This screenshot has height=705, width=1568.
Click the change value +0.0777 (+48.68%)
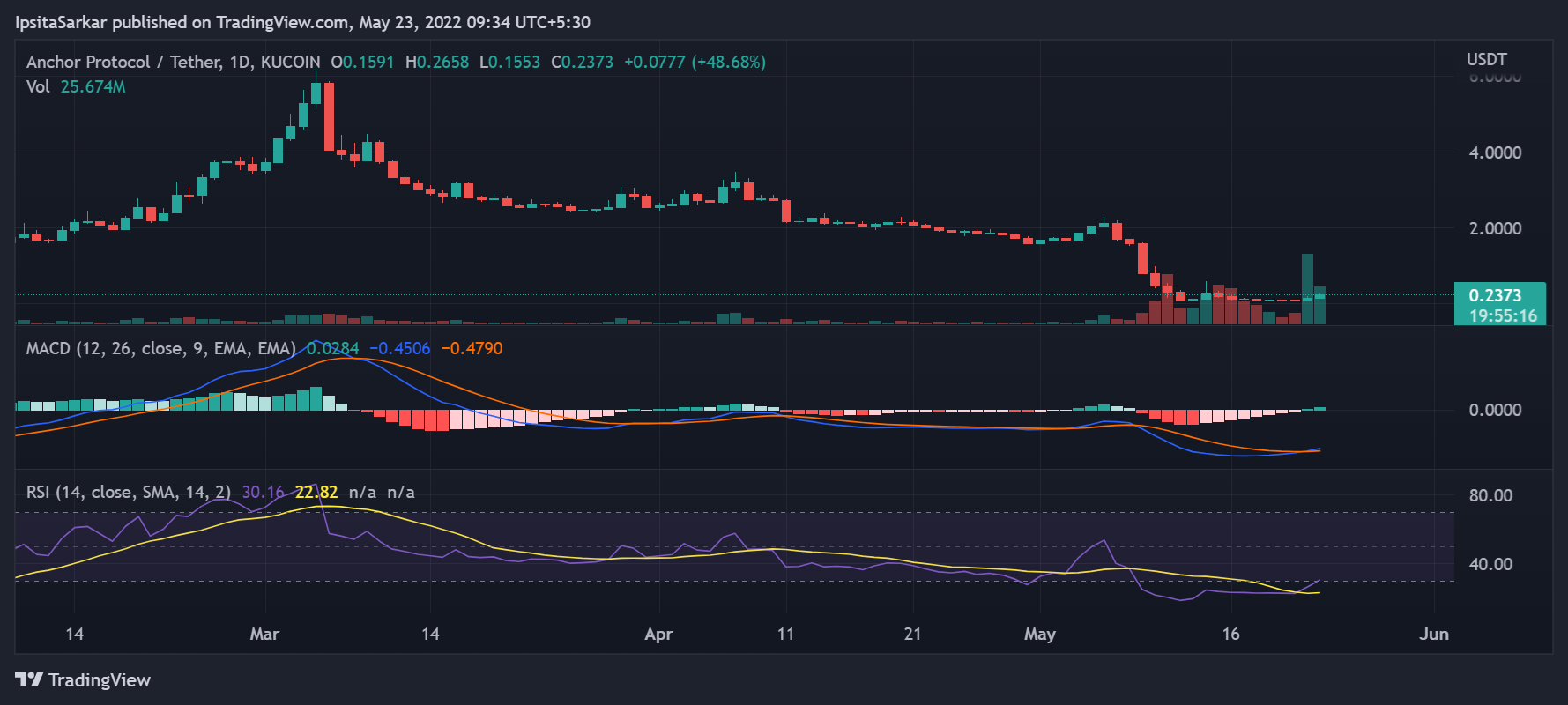coord(695,62)
